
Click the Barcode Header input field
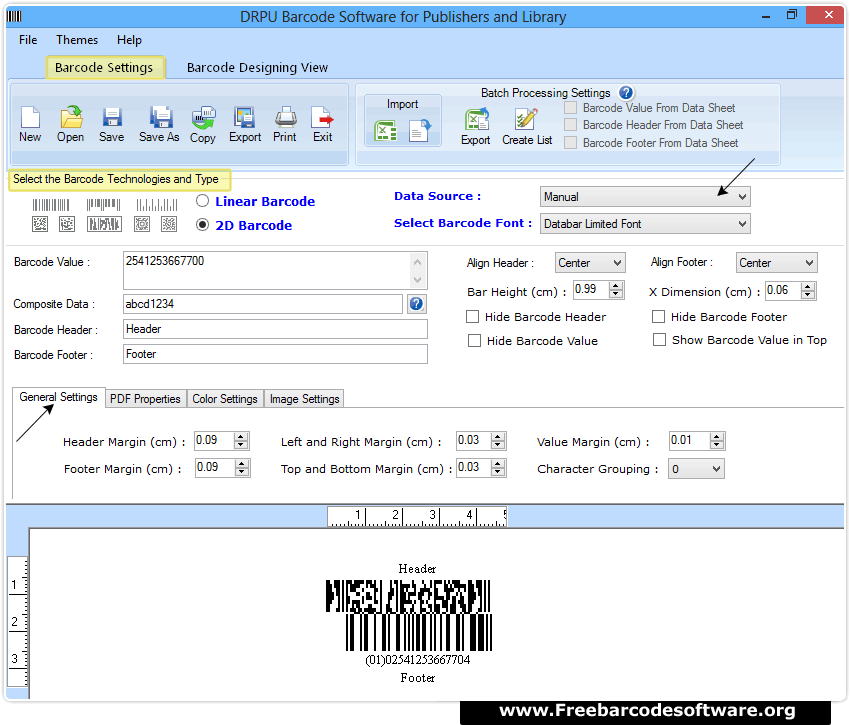(275, 329)
